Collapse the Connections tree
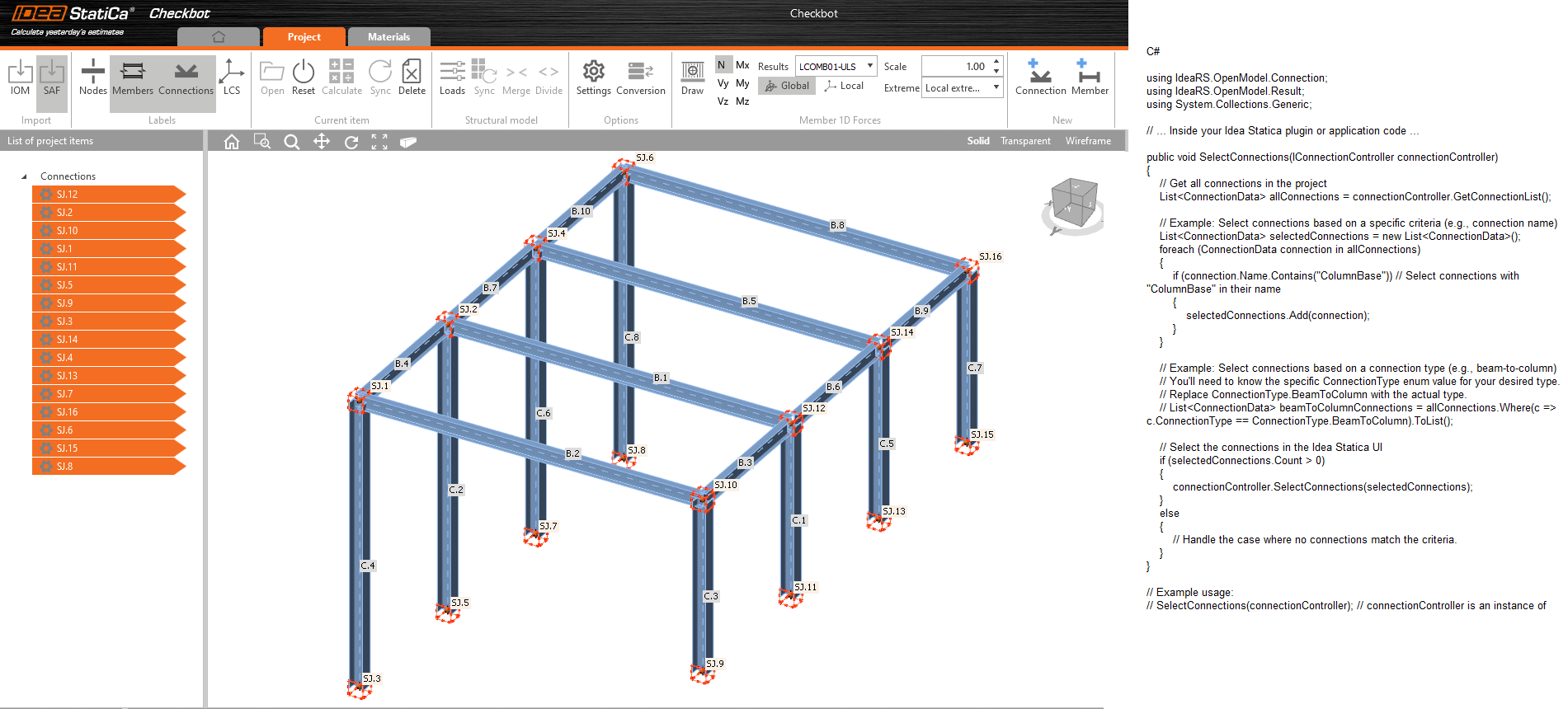The image size is (1568, 709). [x=24, y=176]
